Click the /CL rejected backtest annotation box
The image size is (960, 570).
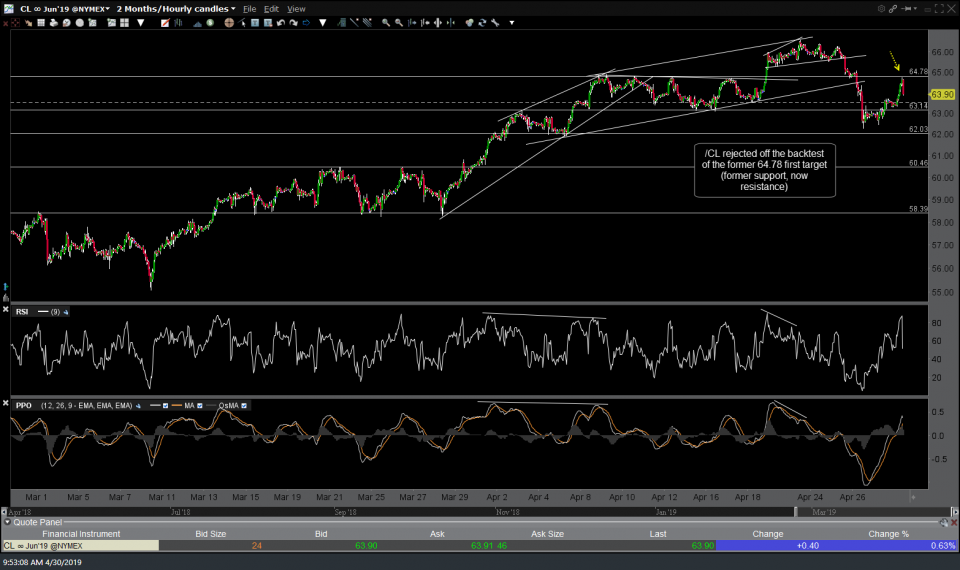(x=764, y=170)
